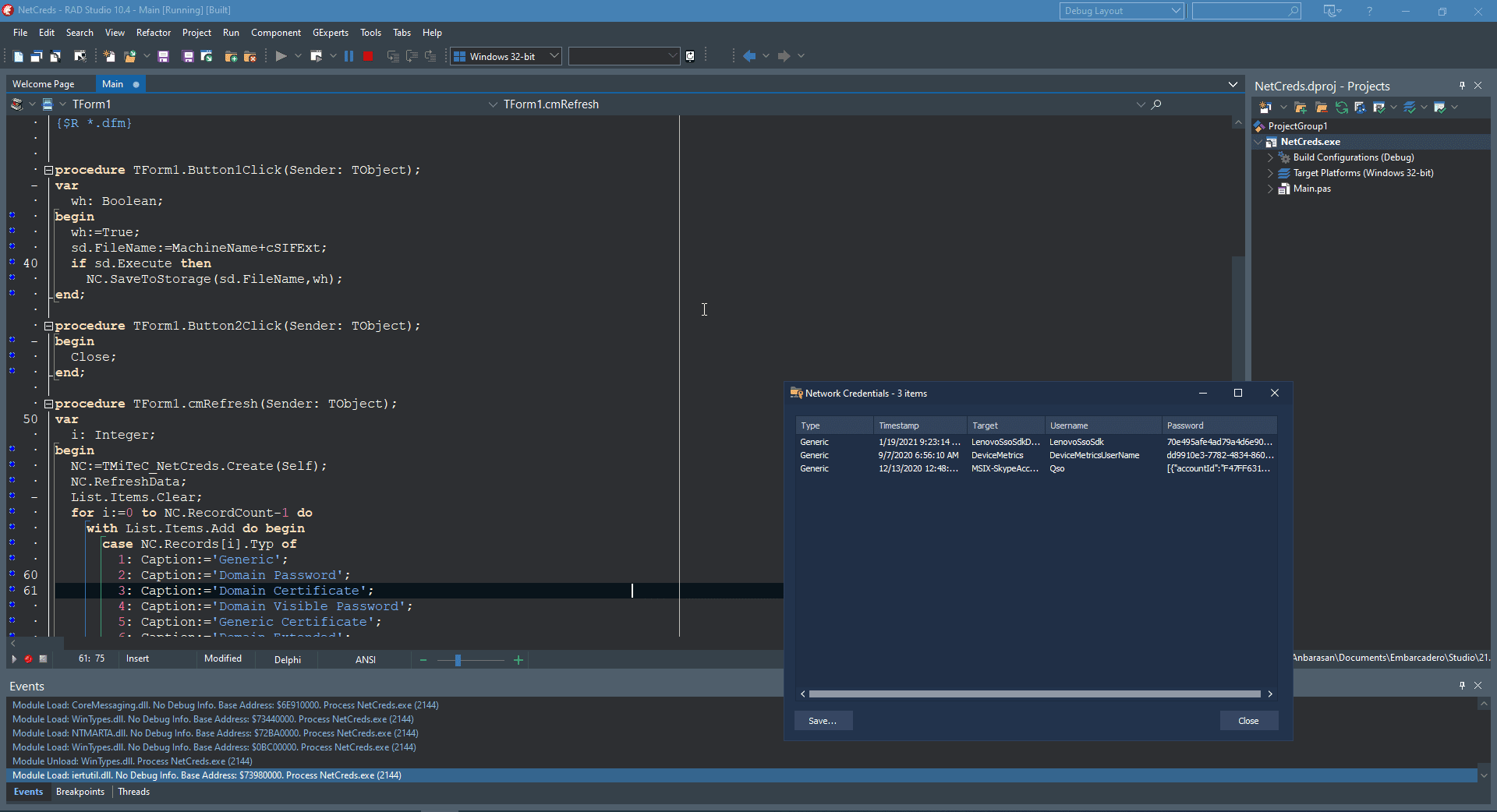This screenshot has width=1497, height=812.
Task: Pin the Projects panel
Action: coord(1462,86)
